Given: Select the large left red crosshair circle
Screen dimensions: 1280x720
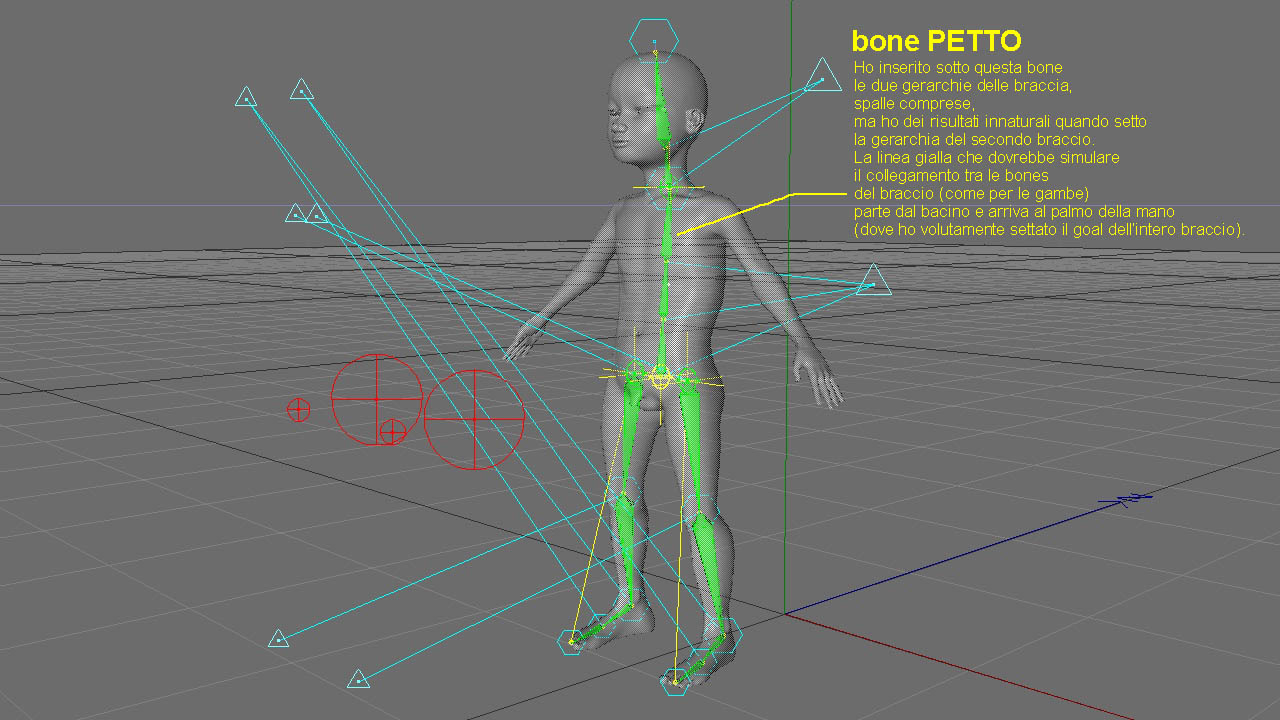Looking at the screenshot, I should click(376, 399).
